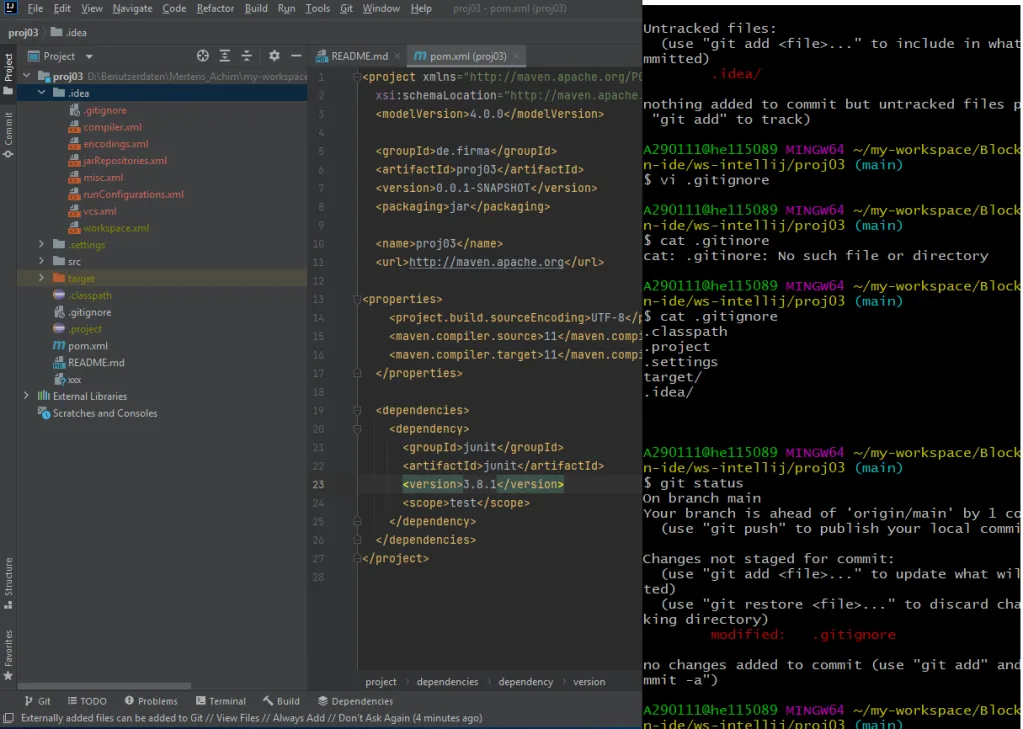Image resolution: width=1023 pixels, height=729 pixels.
Task: Open the Run menu
Action: coord(286,8)
